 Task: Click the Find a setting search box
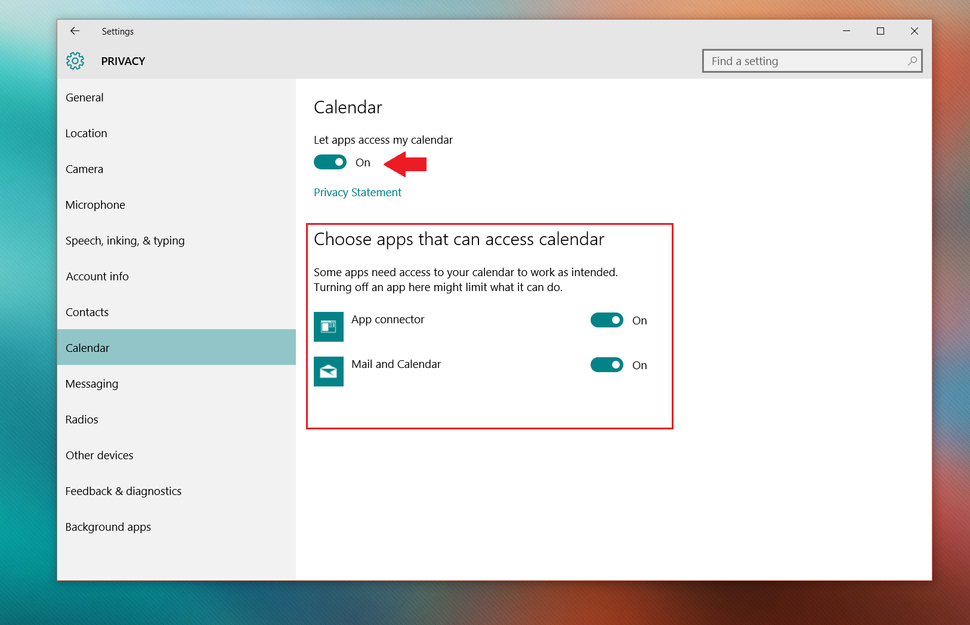800,61
